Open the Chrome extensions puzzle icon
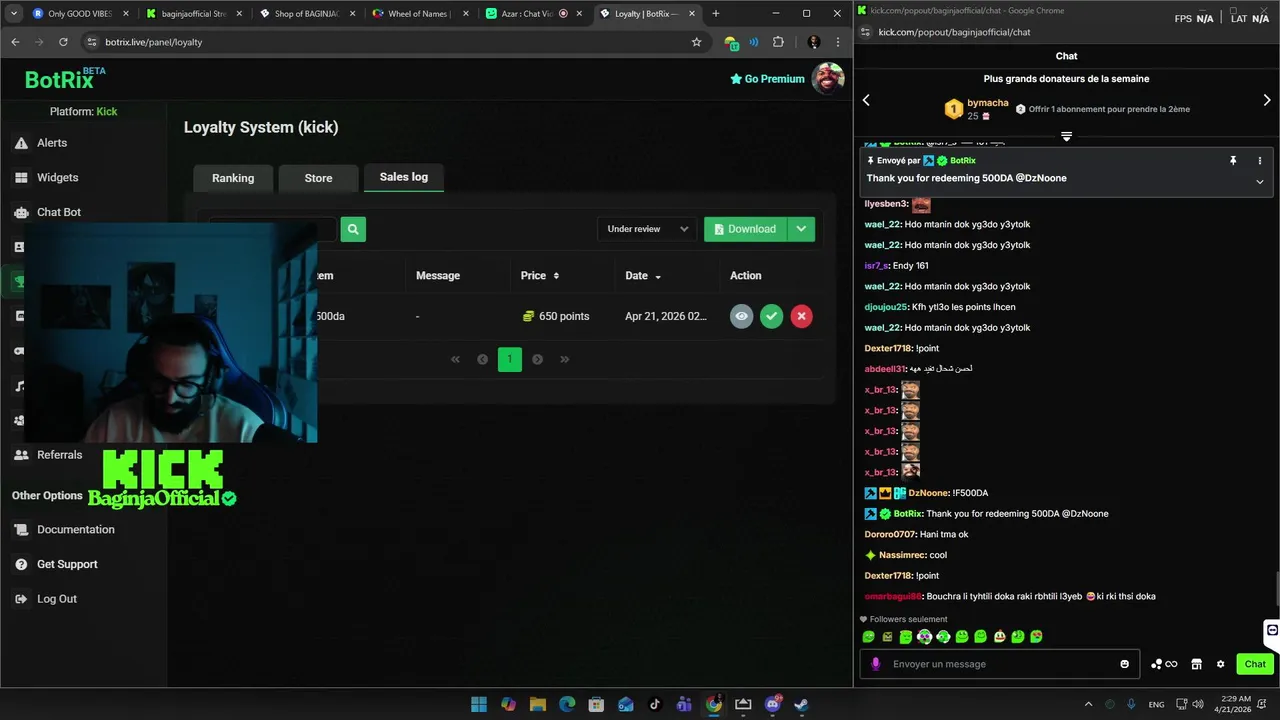1280x720 pixels. click(x=778, y=42)
